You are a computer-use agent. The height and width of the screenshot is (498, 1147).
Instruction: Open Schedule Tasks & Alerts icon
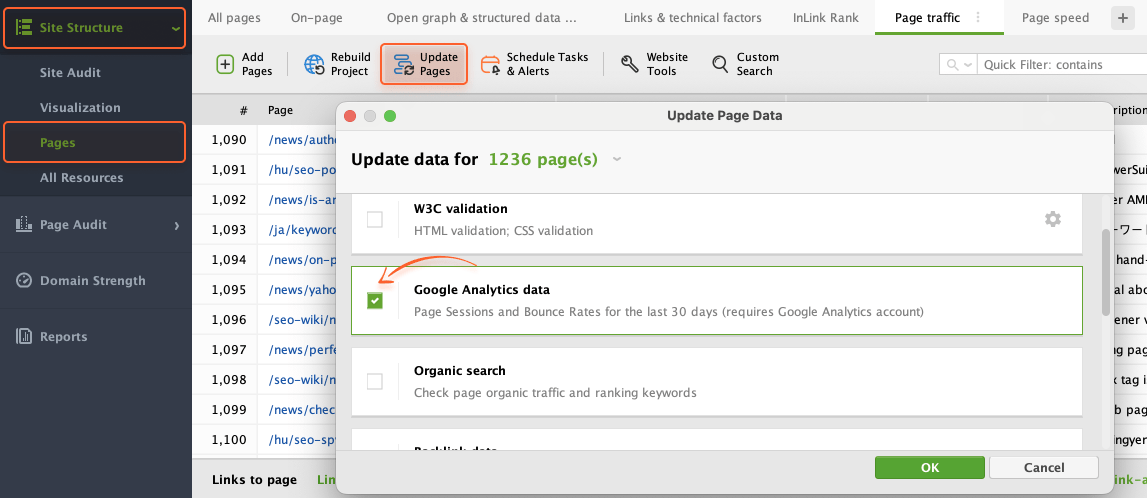coord(490,64)
